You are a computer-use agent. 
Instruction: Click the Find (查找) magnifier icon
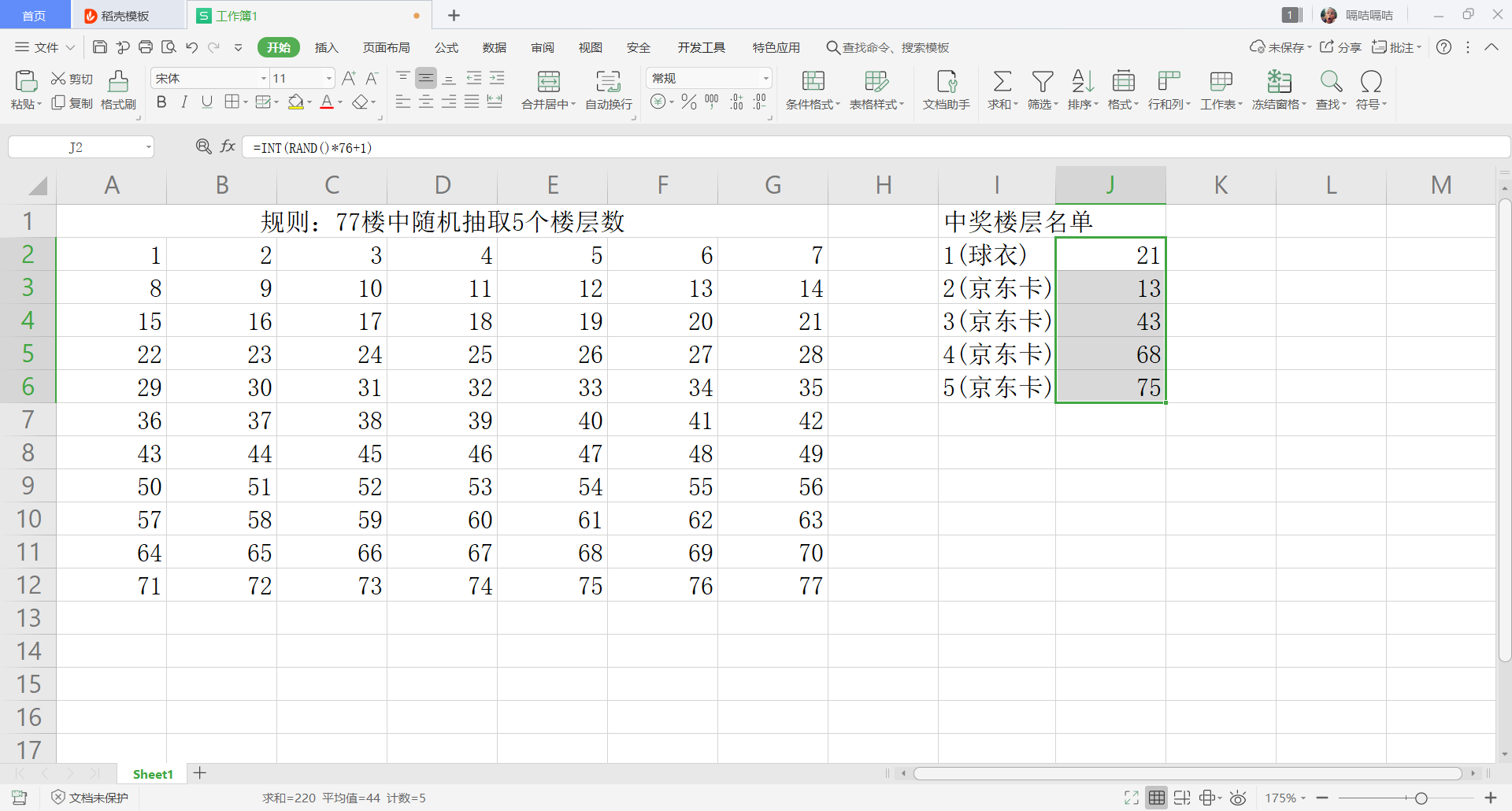(1330, 82)
